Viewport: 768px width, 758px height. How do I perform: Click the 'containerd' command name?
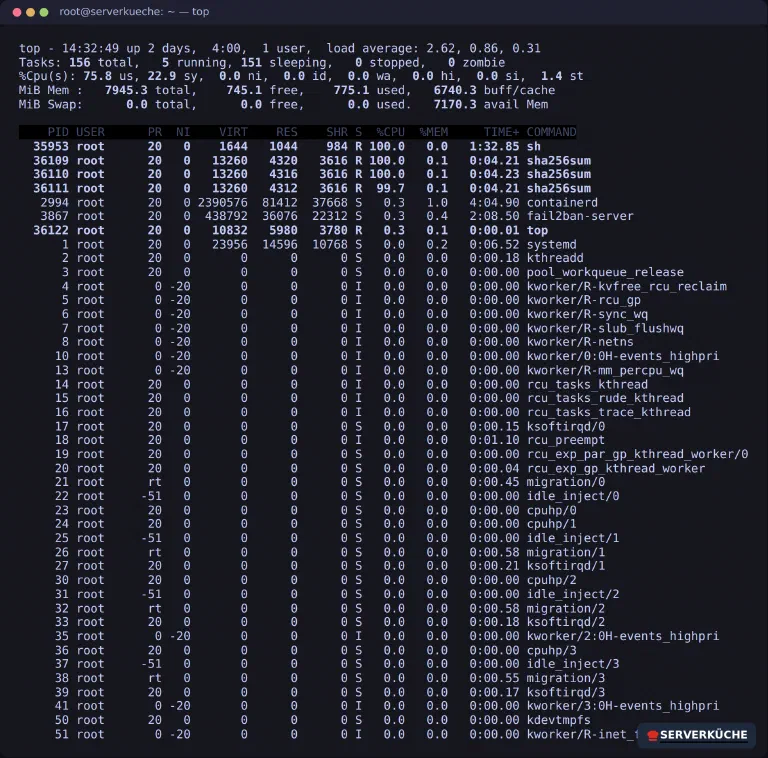[562, 203]
